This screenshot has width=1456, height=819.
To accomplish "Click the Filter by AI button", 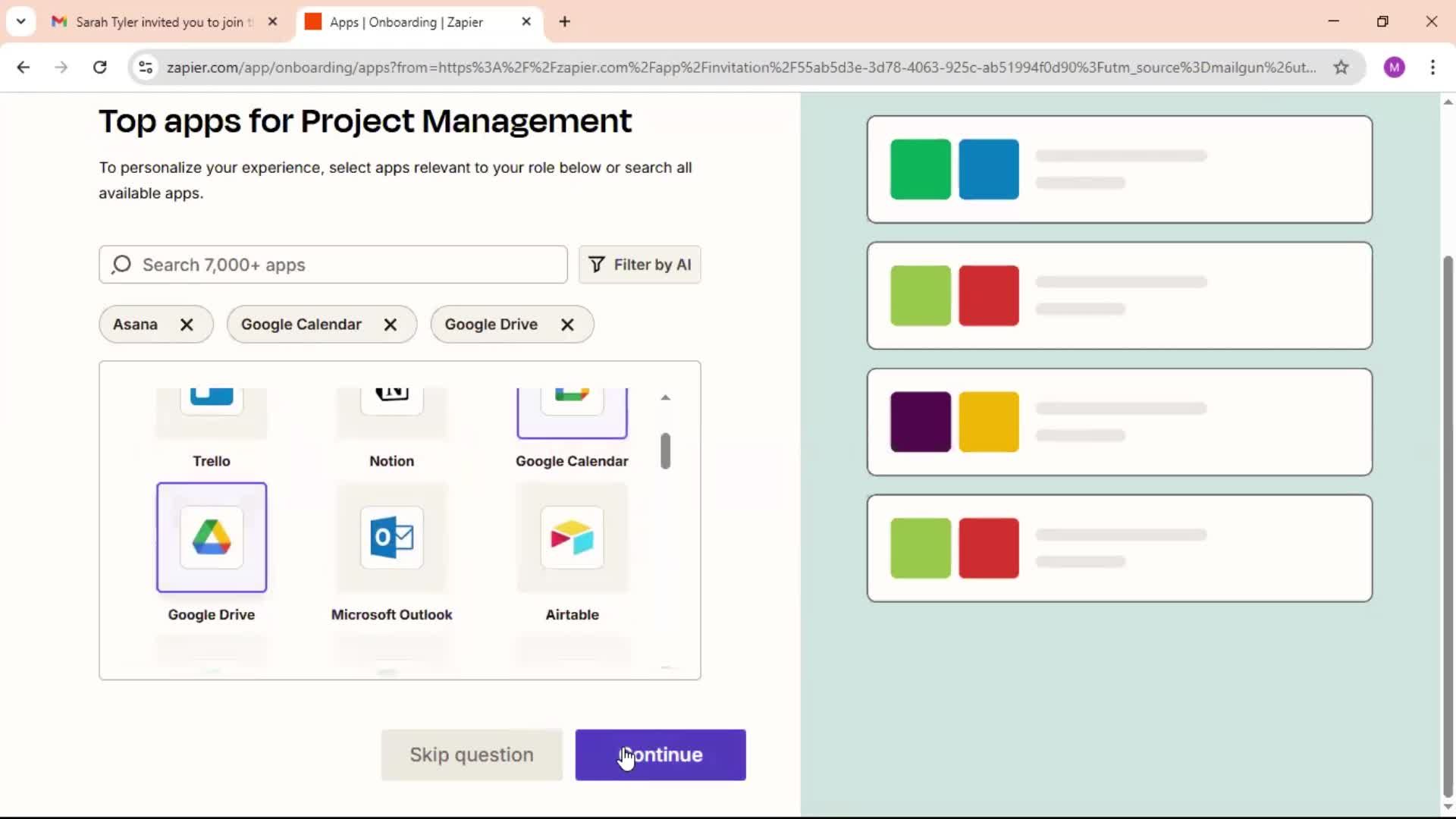I will tap(639, 265).
